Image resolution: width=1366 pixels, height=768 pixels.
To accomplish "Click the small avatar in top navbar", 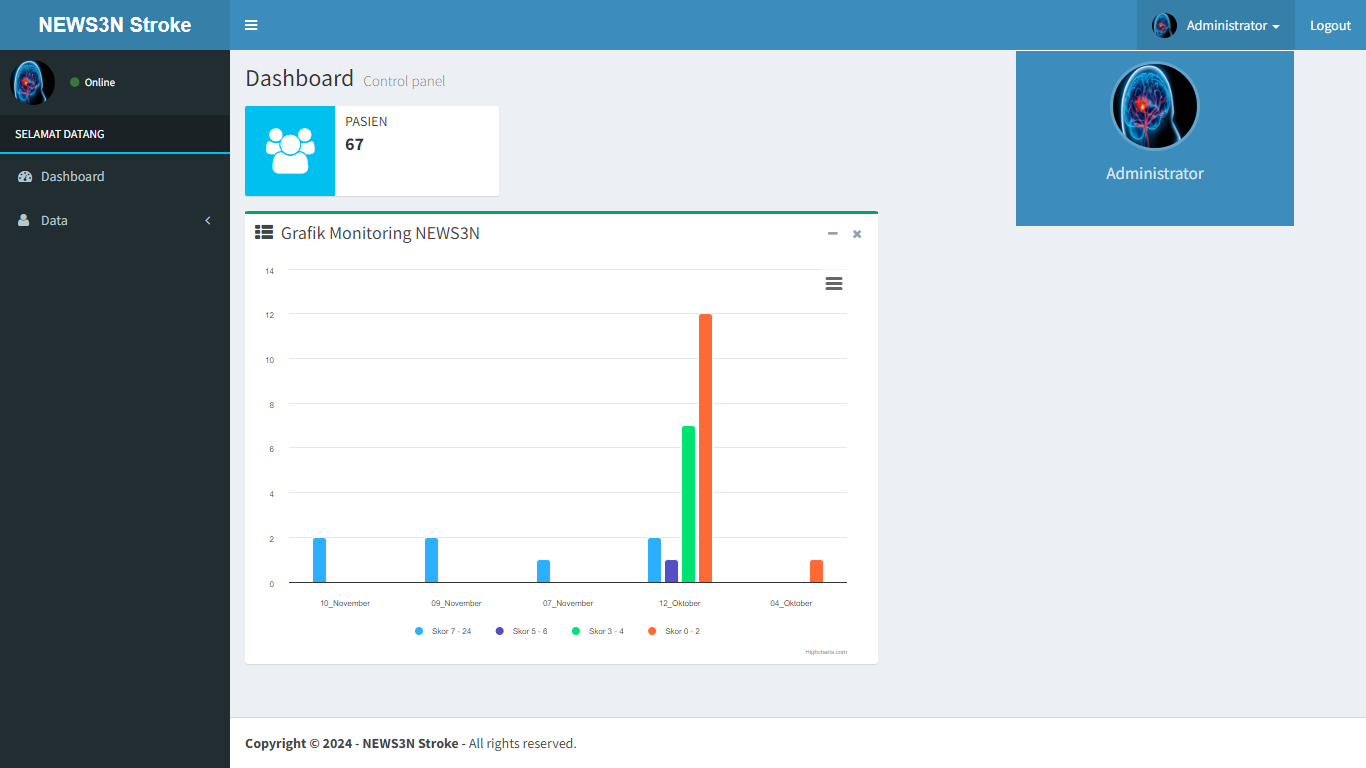I will tap(1164, 26).
